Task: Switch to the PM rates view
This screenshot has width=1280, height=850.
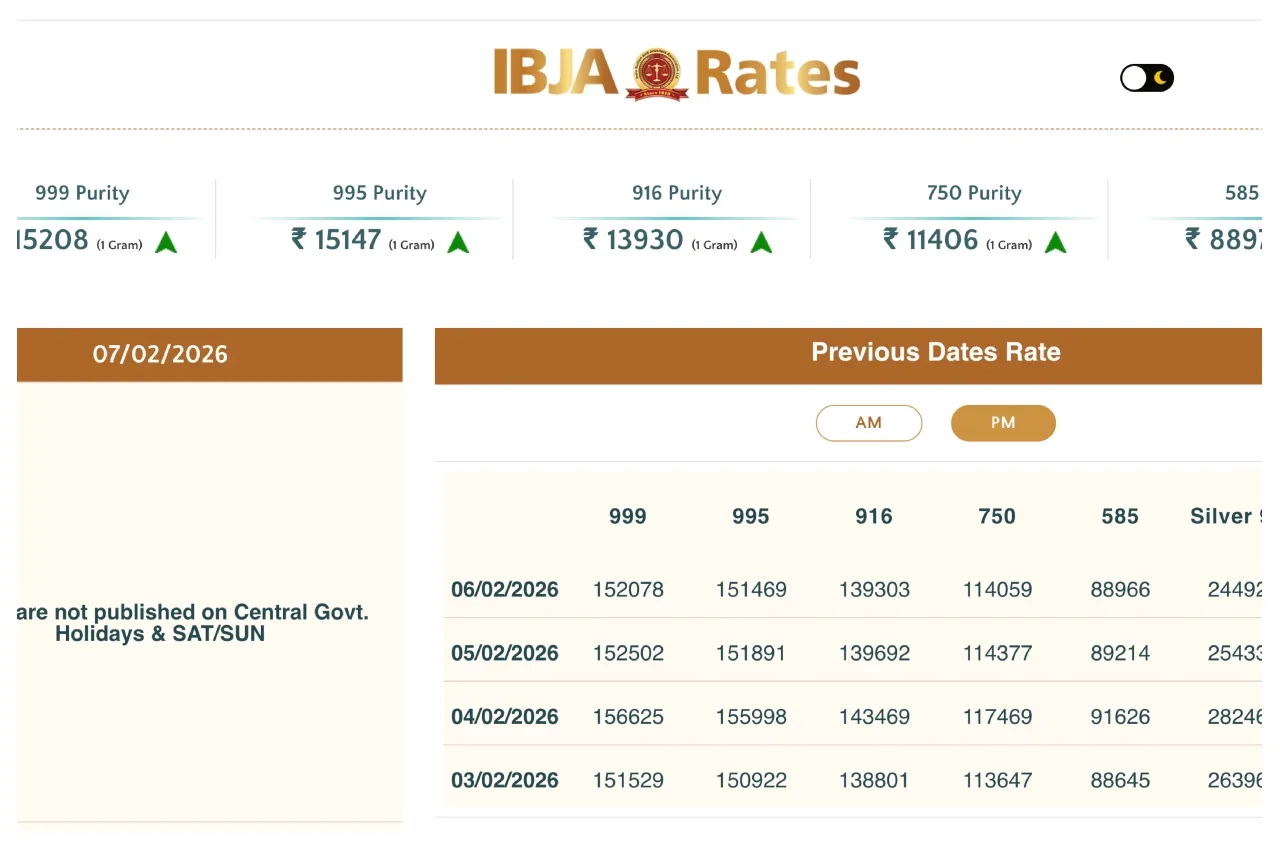Action: [1003, 422]
